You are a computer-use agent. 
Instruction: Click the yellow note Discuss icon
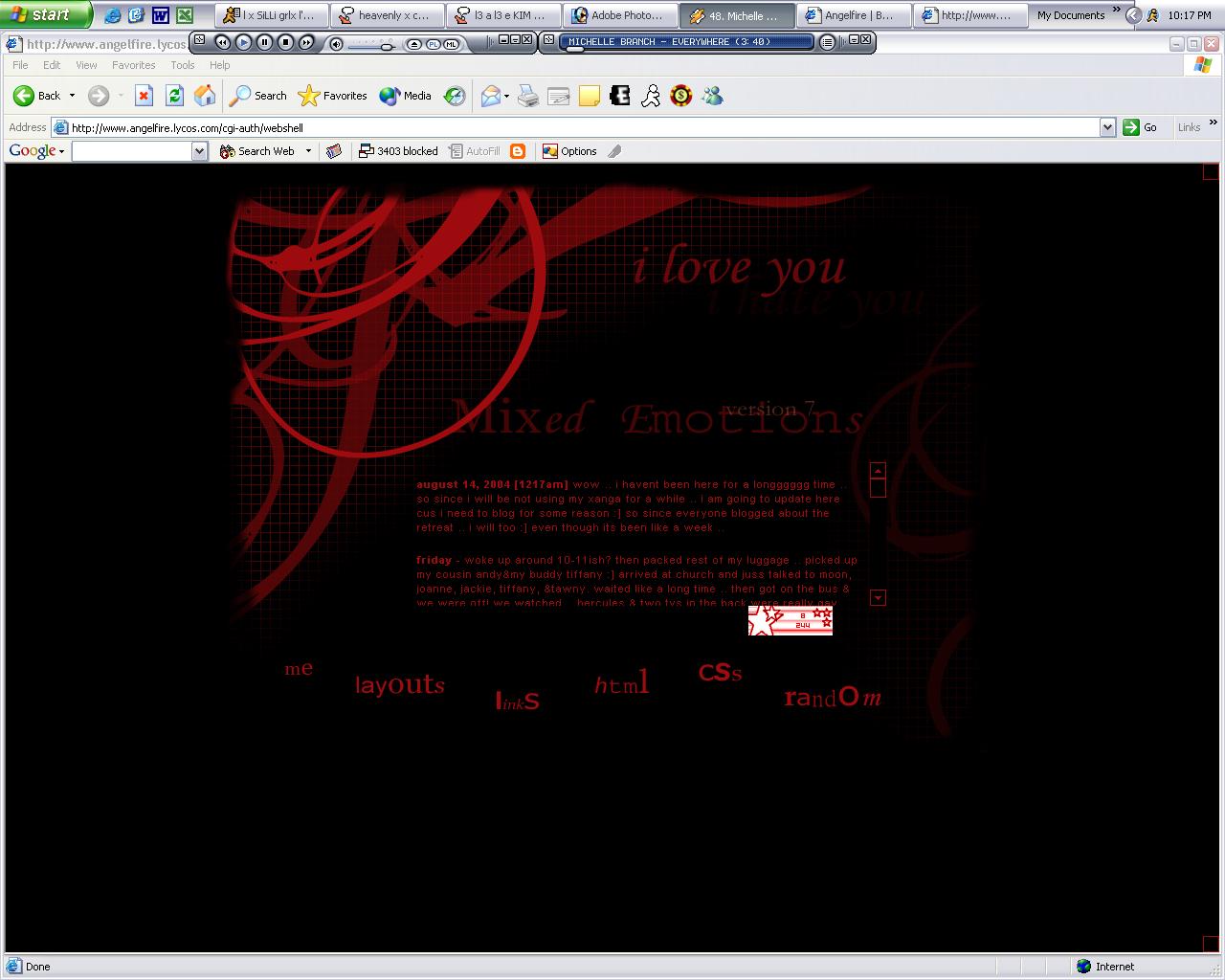click(x=590, y=96)
